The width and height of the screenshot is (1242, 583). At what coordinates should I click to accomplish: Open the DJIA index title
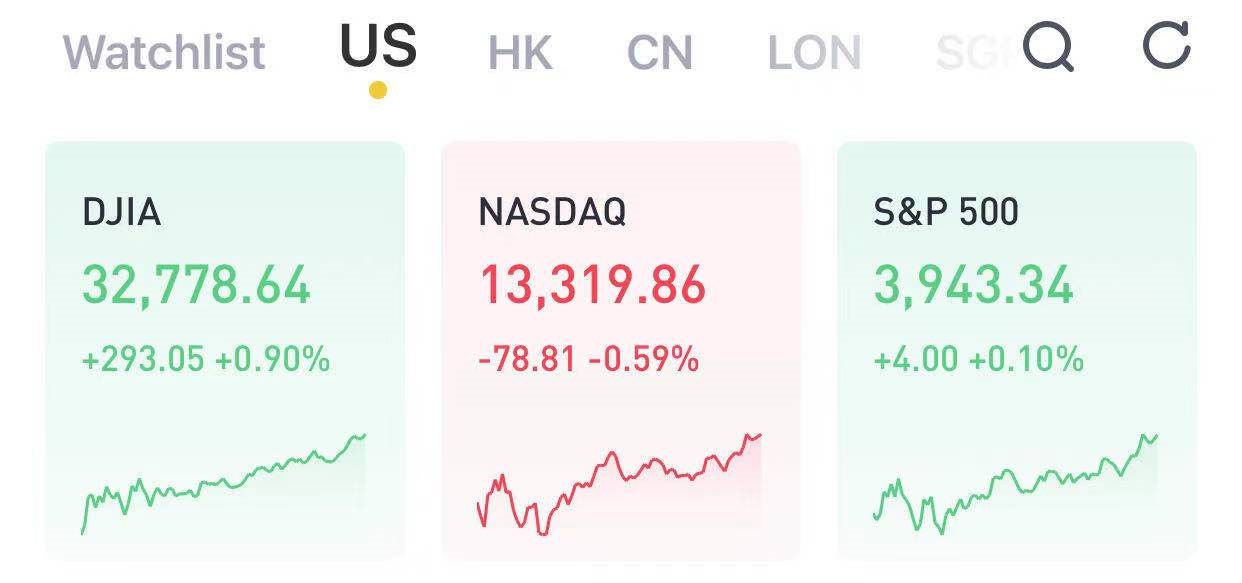pos(121,212)
